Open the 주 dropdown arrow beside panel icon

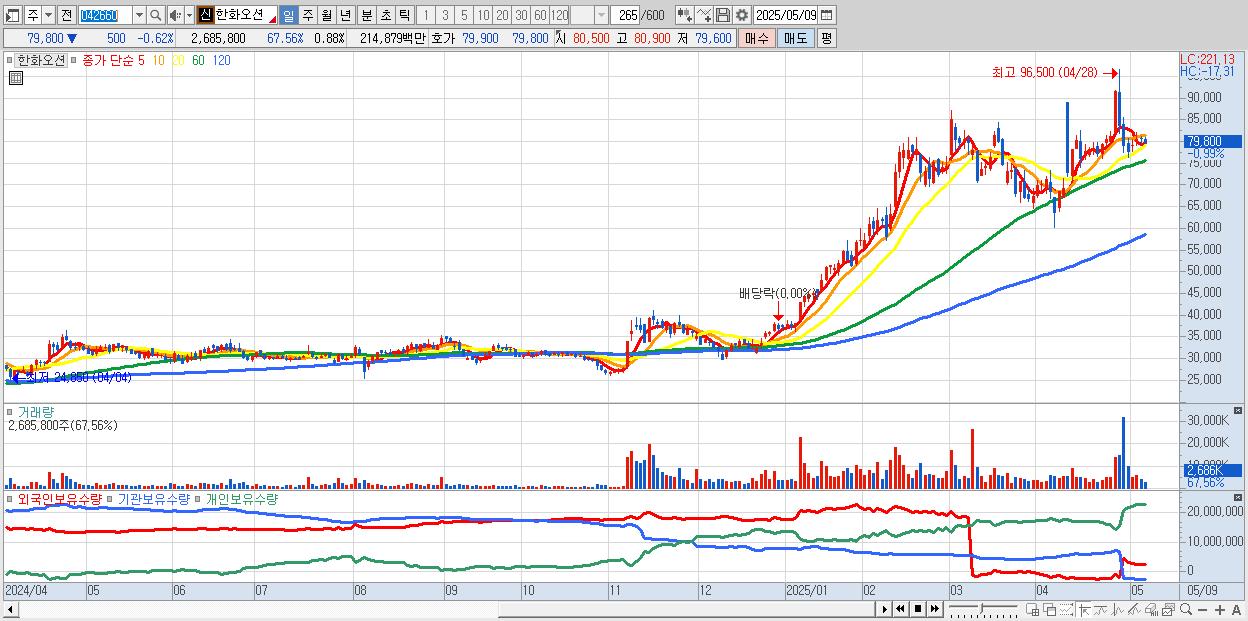tap(48, 15)
